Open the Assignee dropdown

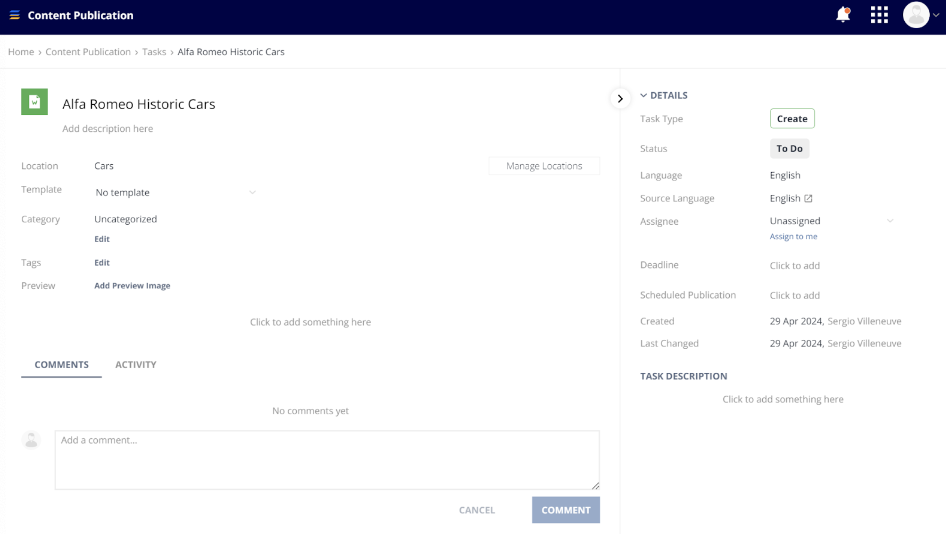pyautogui.click(x=831, y=221)
